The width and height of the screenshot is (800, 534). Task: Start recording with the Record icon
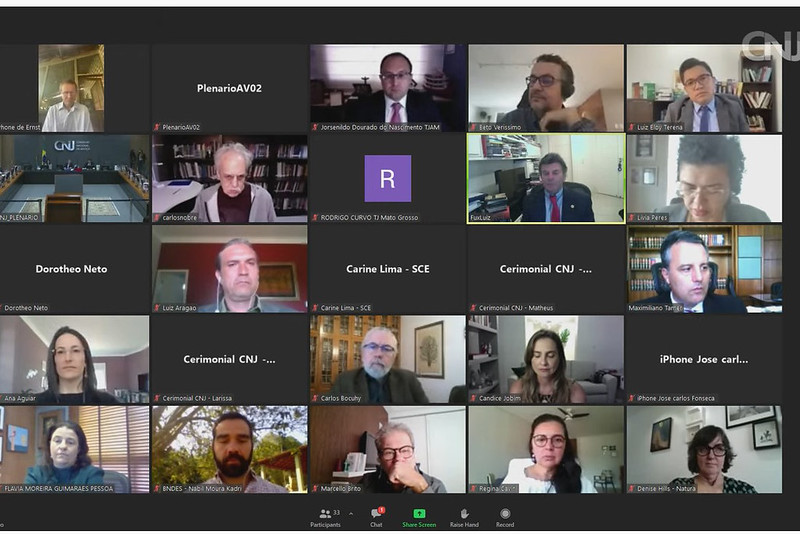[505, 514]
